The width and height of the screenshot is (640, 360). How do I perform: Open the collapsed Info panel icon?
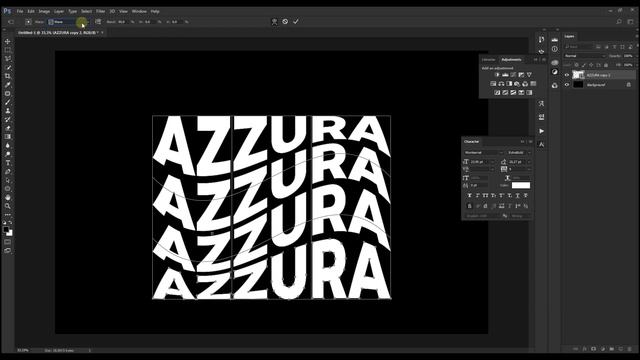pyautogui.click(x=555, y=49)
